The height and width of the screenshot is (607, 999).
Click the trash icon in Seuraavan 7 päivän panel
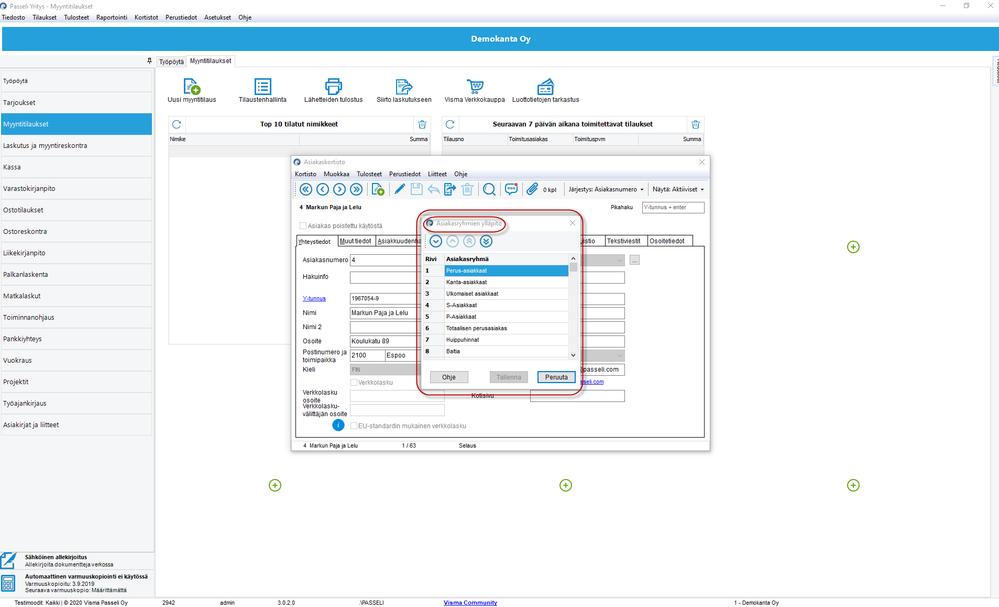tap(696, 125)
